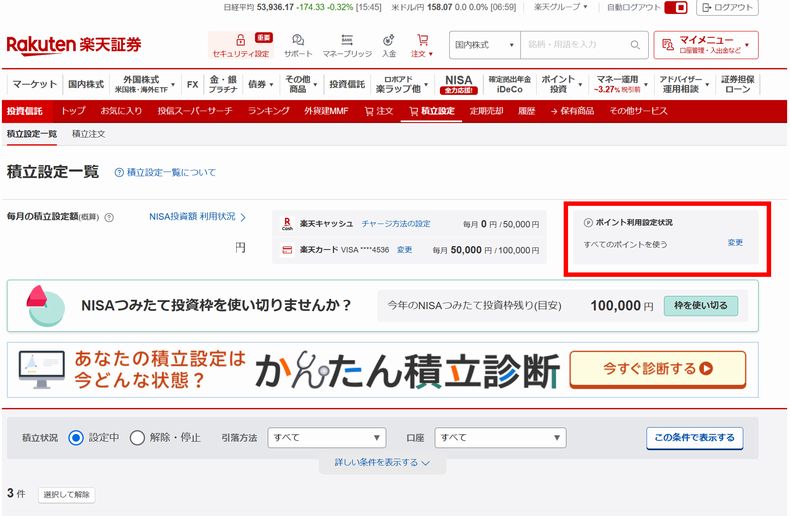The width and height of the screenshot is (790, 516).
Task: Open その他サービス tab
Action: [638, 111]
